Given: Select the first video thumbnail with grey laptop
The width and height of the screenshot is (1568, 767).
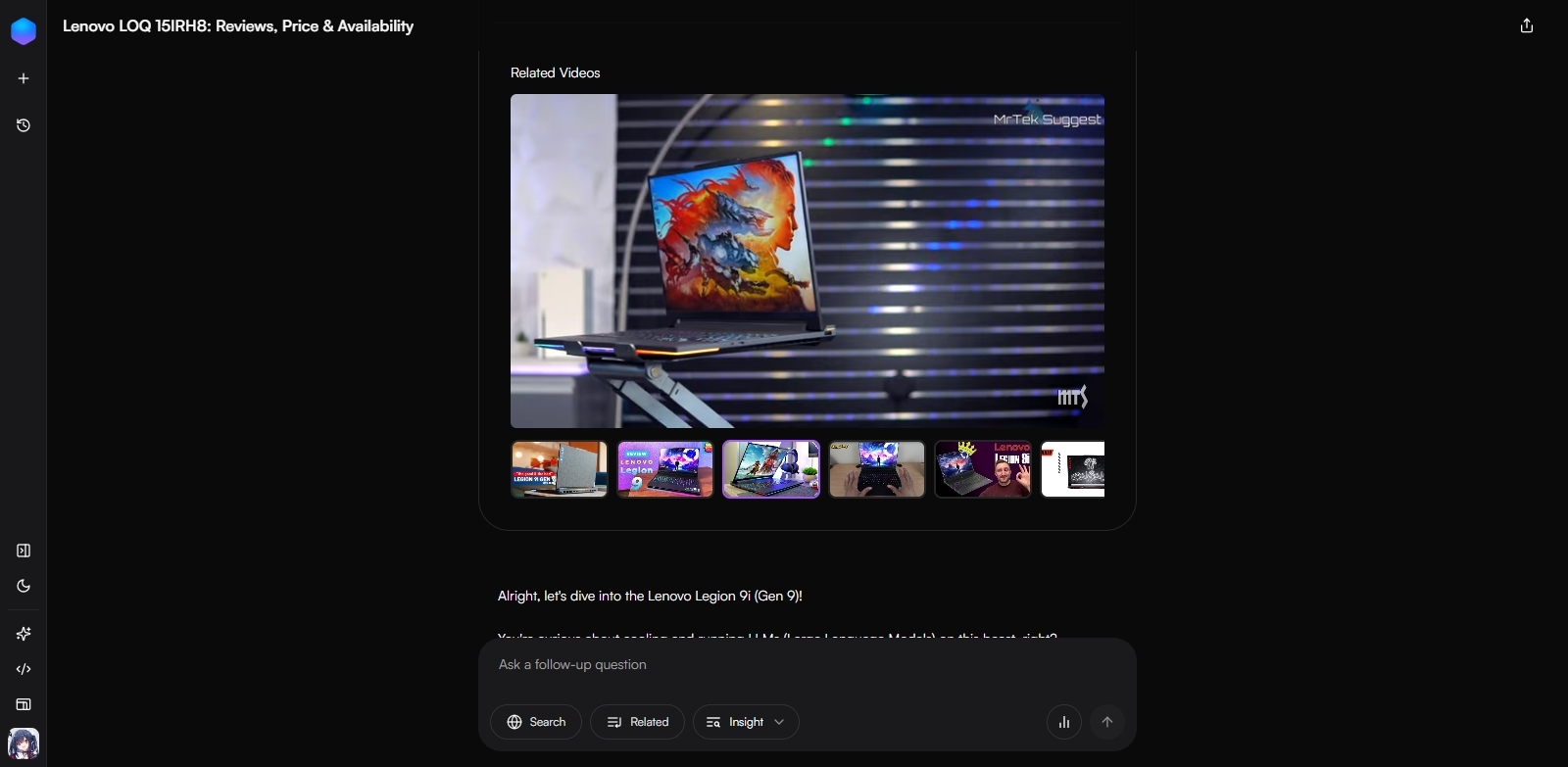Looking at the screenshot, I should [x=560, y=469].
